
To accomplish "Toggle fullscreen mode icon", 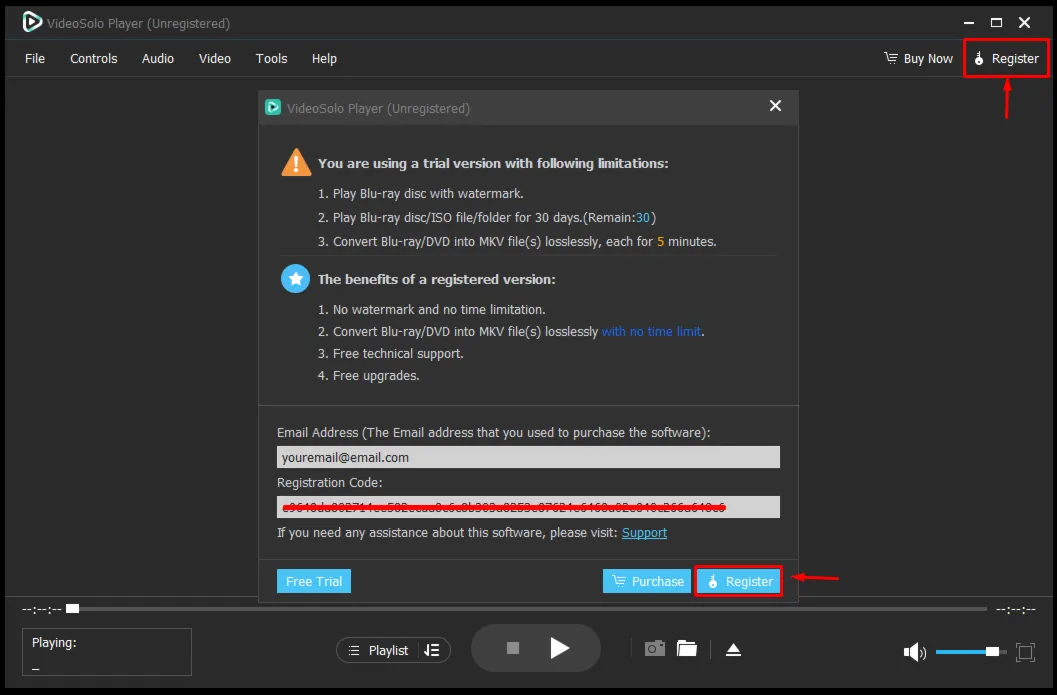I will point(1025,652).
